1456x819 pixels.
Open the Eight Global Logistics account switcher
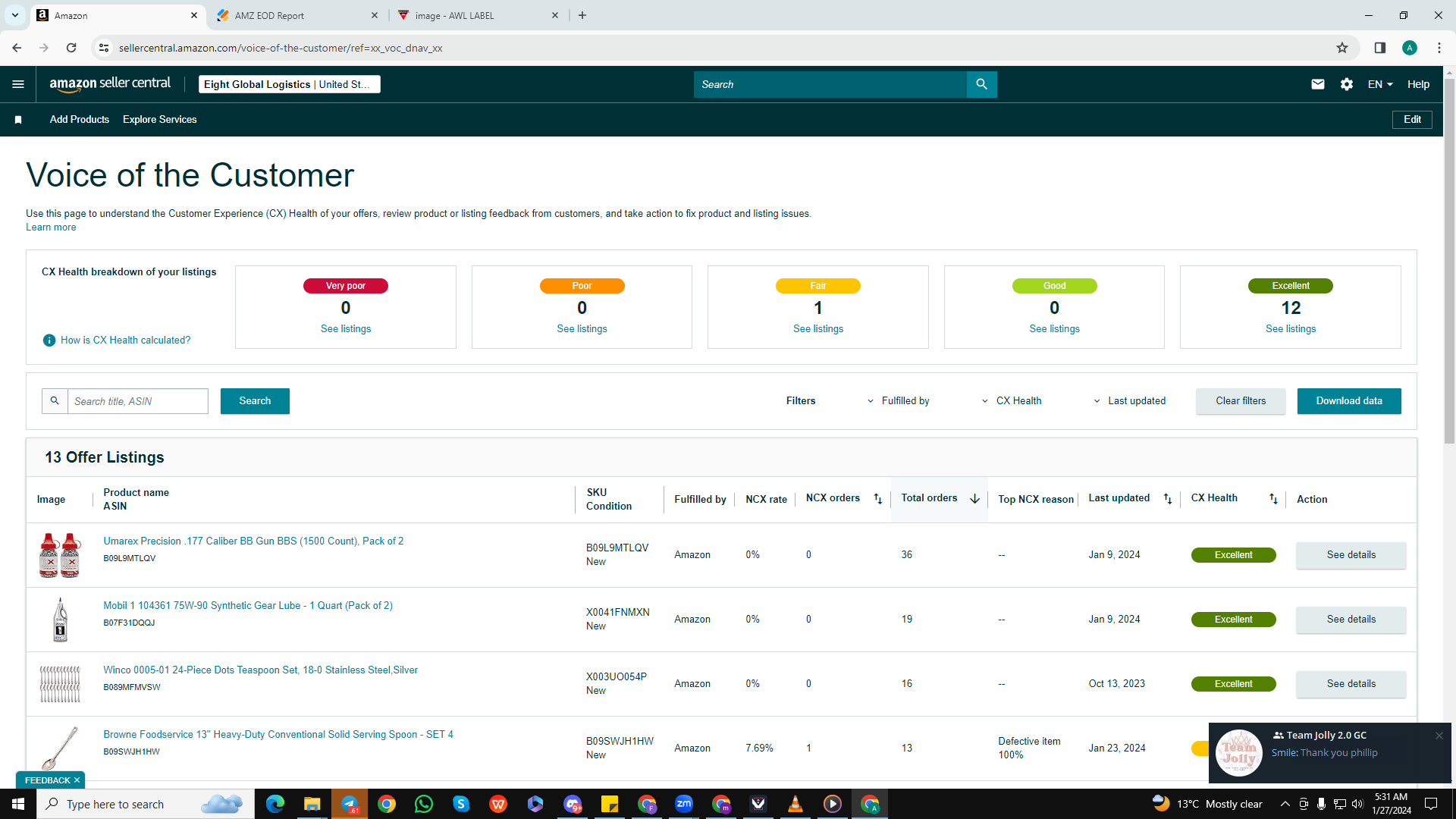pos(289,84)
